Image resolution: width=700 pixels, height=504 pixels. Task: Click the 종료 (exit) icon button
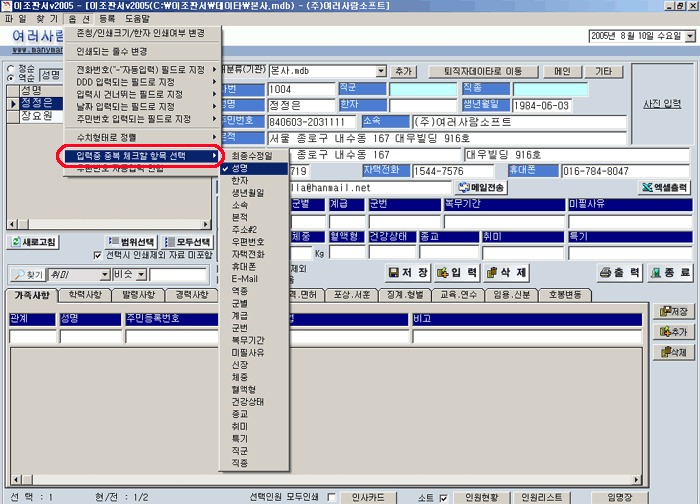click(670, 272)
